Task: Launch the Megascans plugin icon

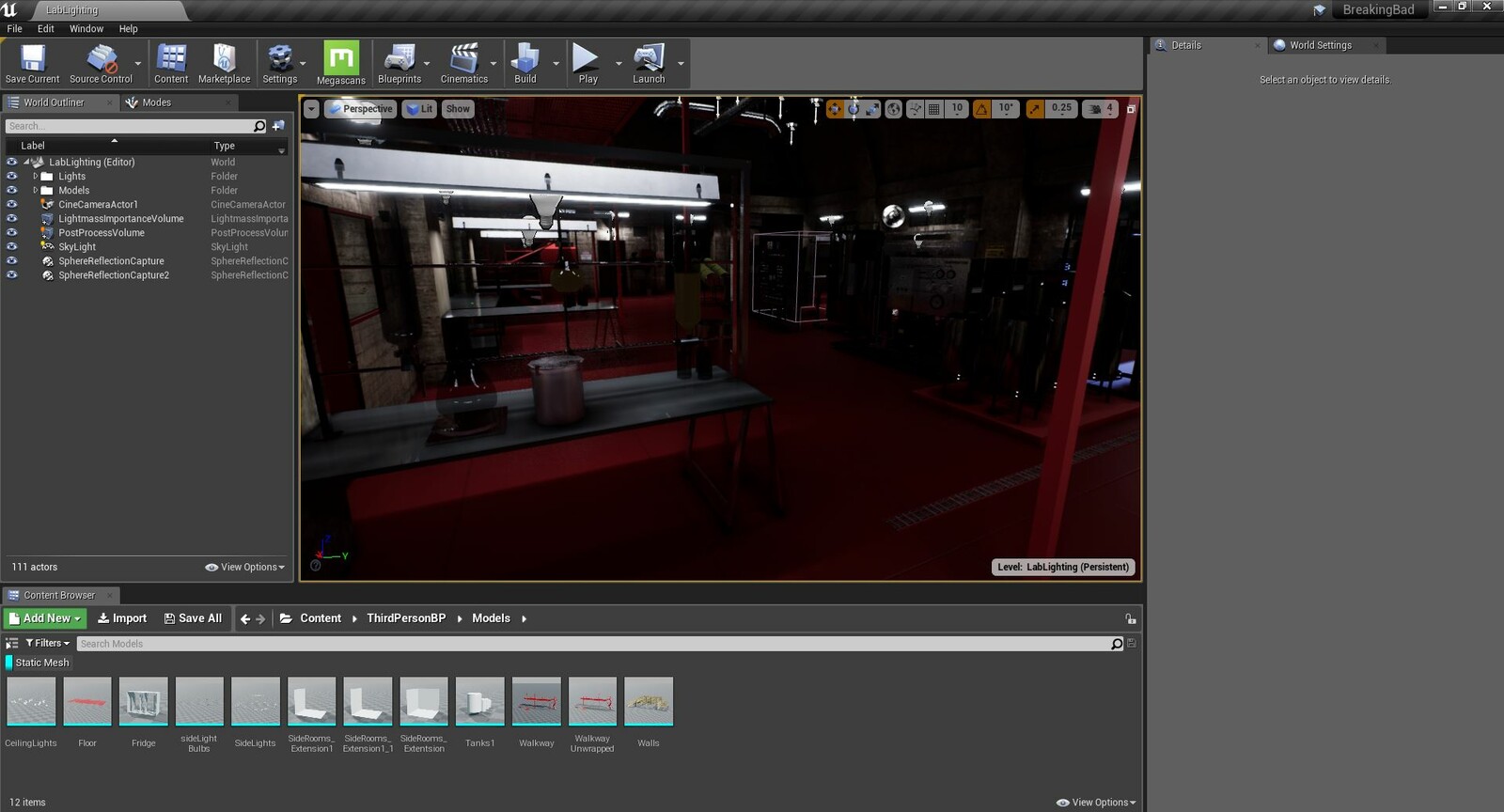Action: pyautogui.click(x=341, y=64)
